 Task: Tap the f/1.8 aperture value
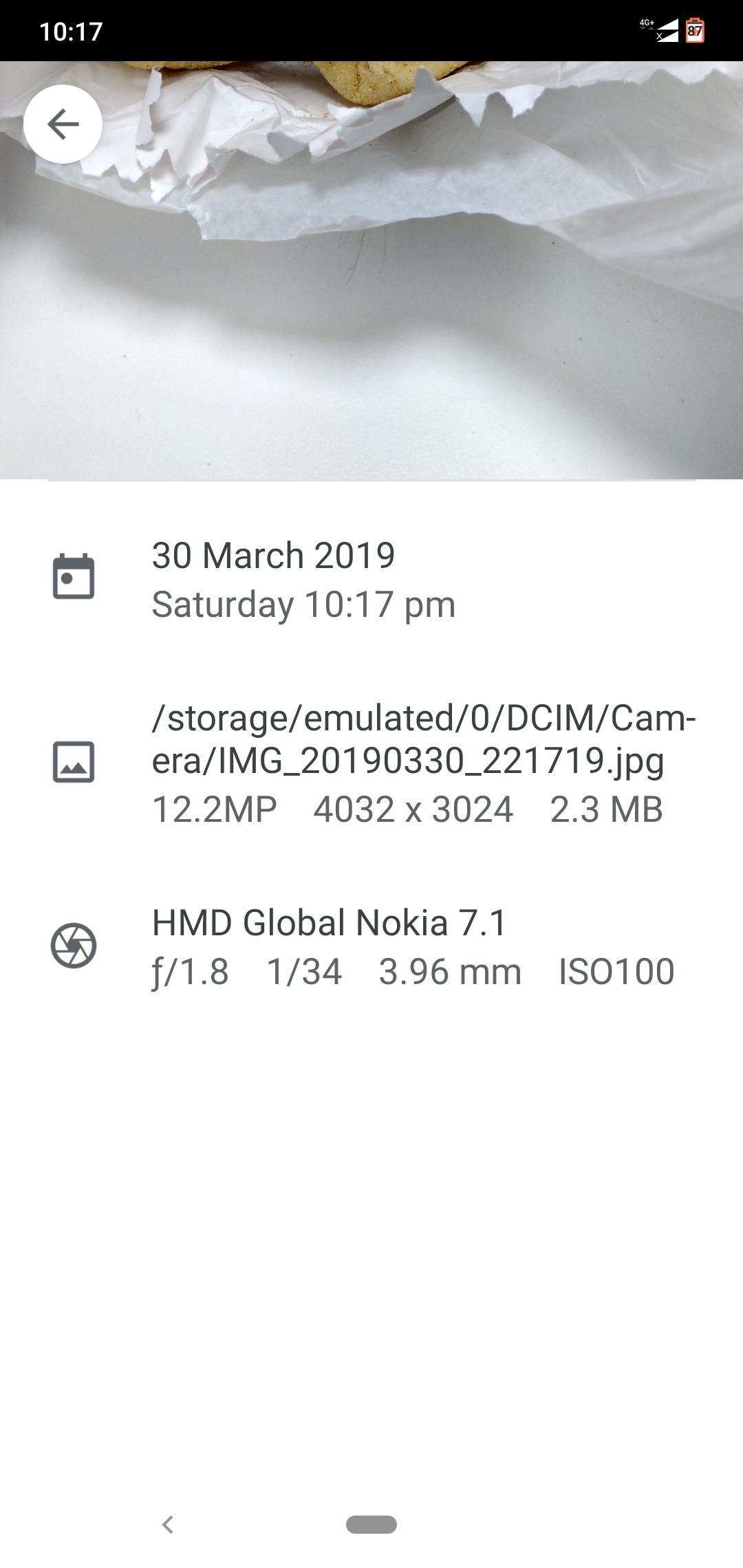click(191, 972)
